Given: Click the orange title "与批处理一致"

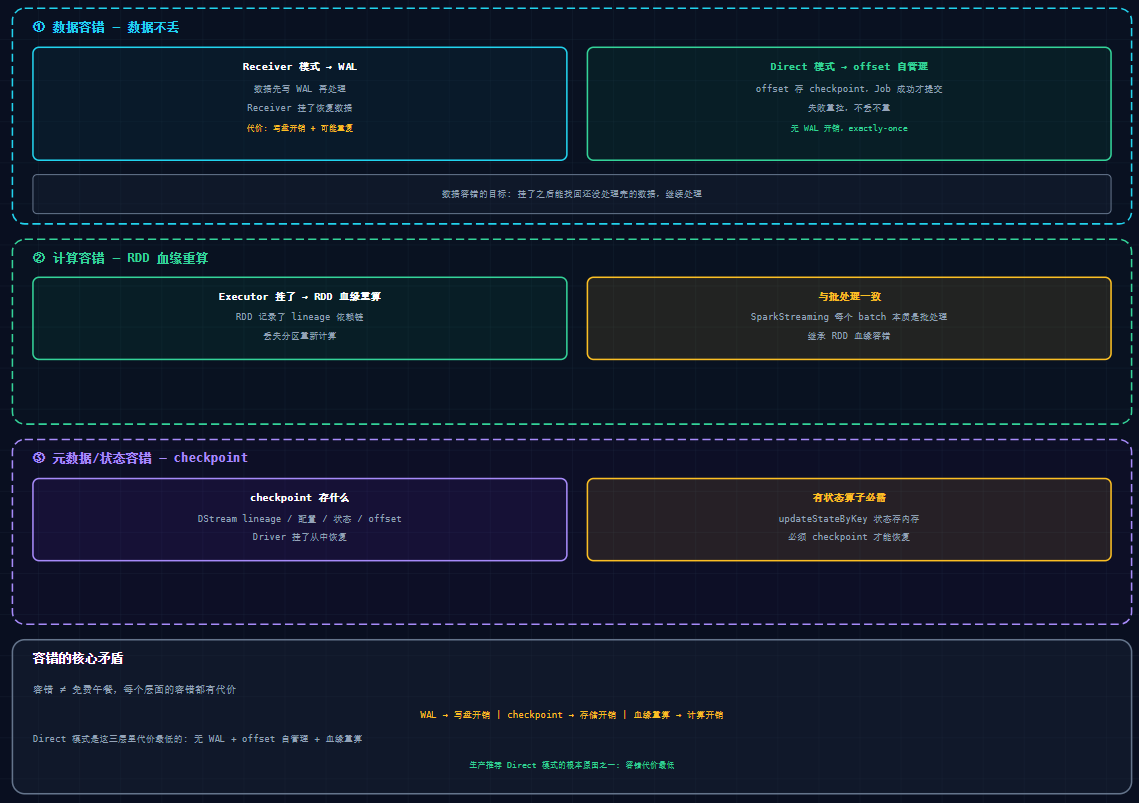Looking at the screenshot, I should point(848,296).
